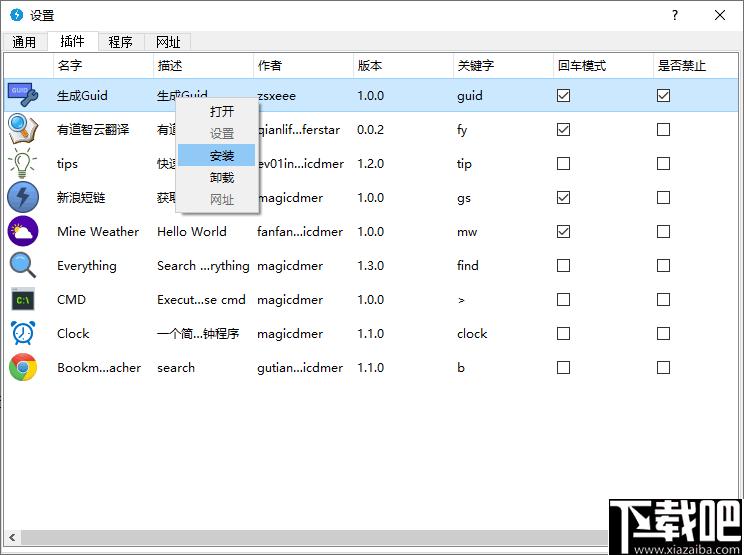Click the Everything magnifying glass icon

(x=23, y=266)
